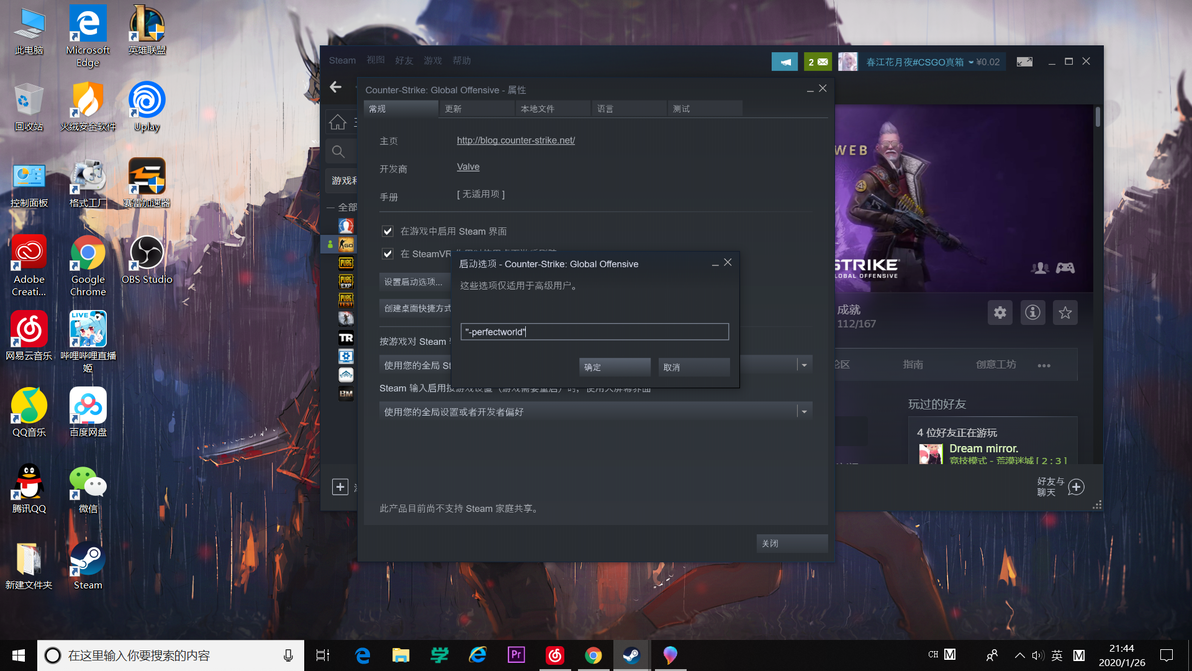Toggle the SteamVR desktop theater checkbox
The width and height of the screenshot is (1192, 671).
coord(388,254)
